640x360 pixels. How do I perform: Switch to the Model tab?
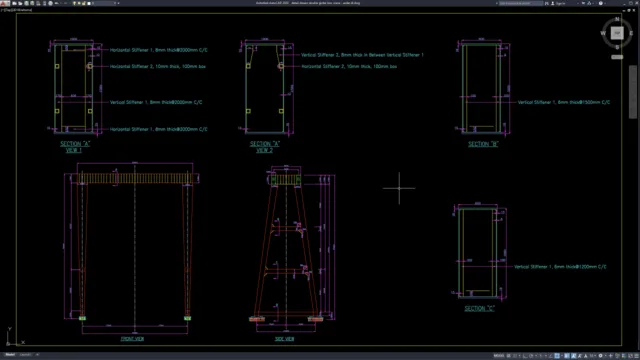pos(10,355)
